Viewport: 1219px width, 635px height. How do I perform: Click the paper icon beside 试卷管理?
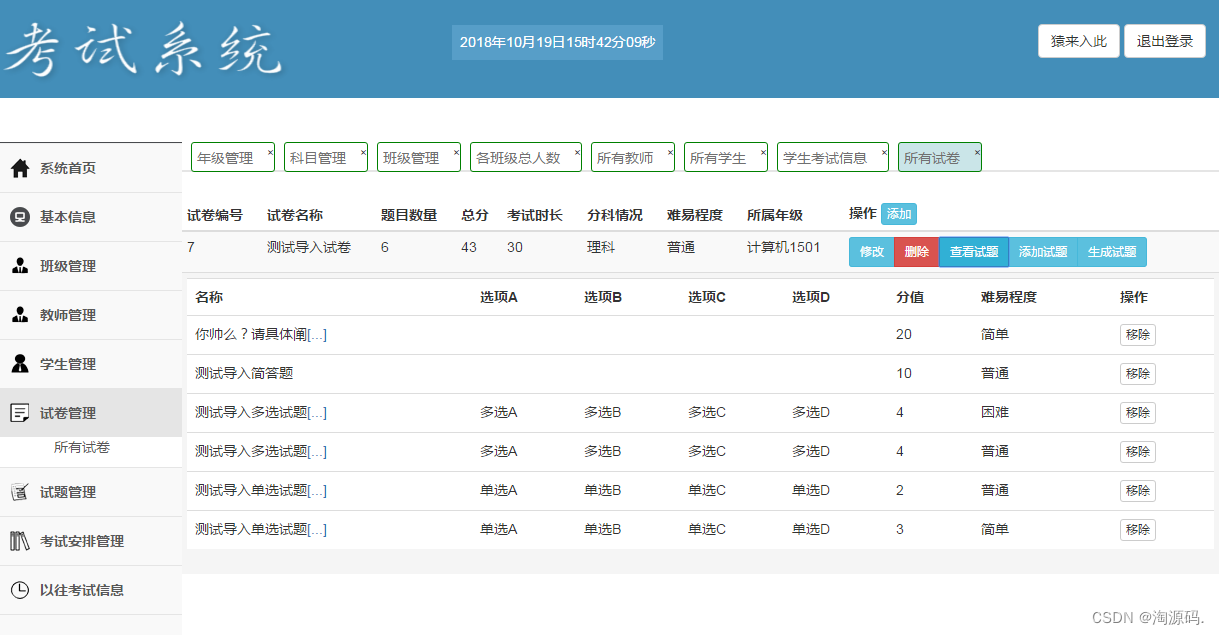[20, 413]
